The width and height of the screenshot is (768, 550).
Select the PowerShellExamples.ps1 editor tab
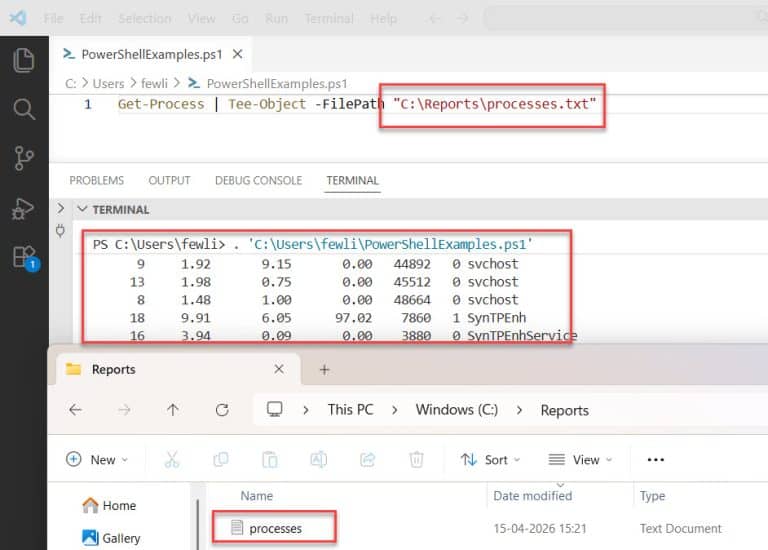point(151,54)
